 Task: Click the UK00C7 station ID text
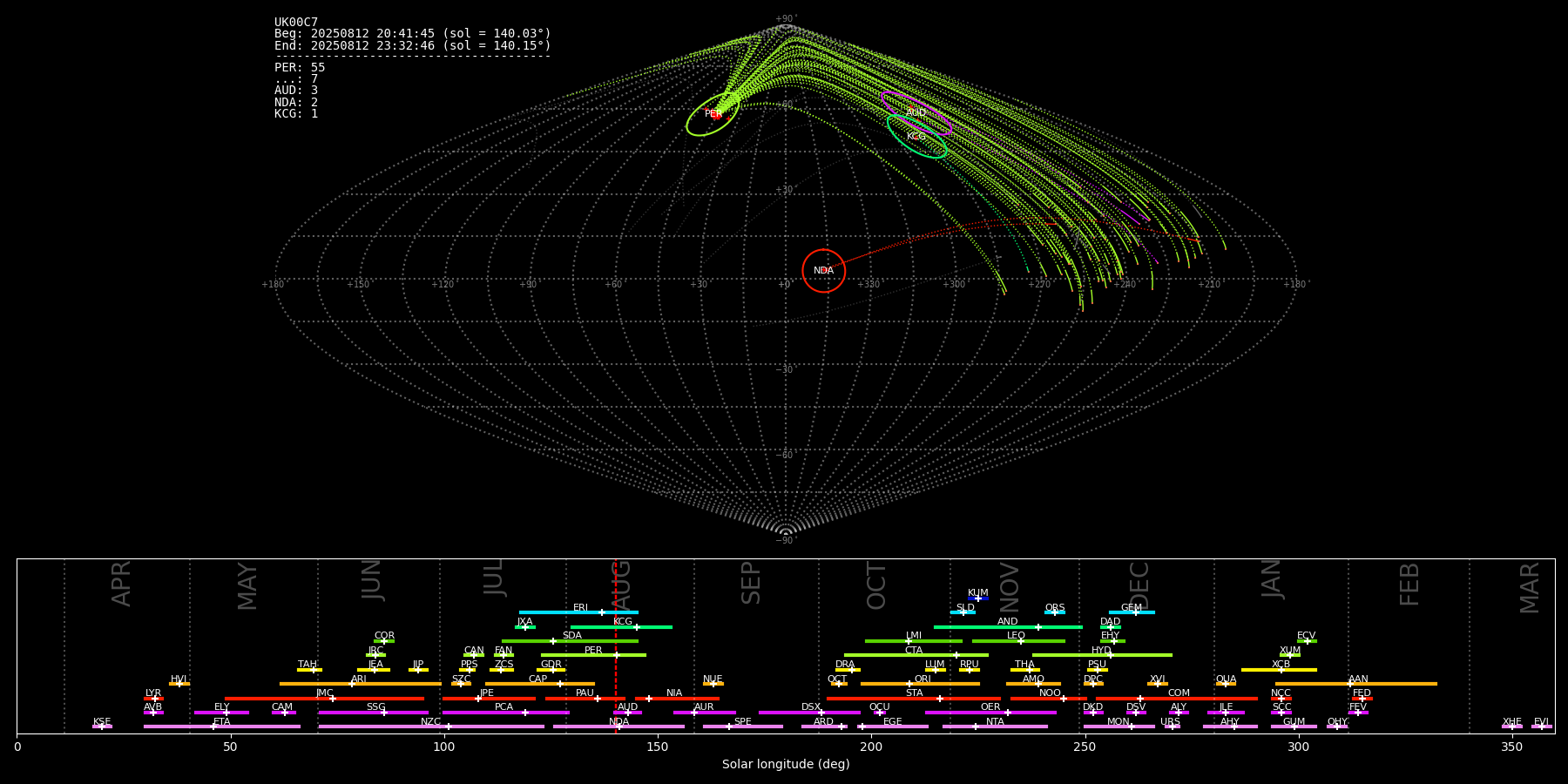coord(296,23)
